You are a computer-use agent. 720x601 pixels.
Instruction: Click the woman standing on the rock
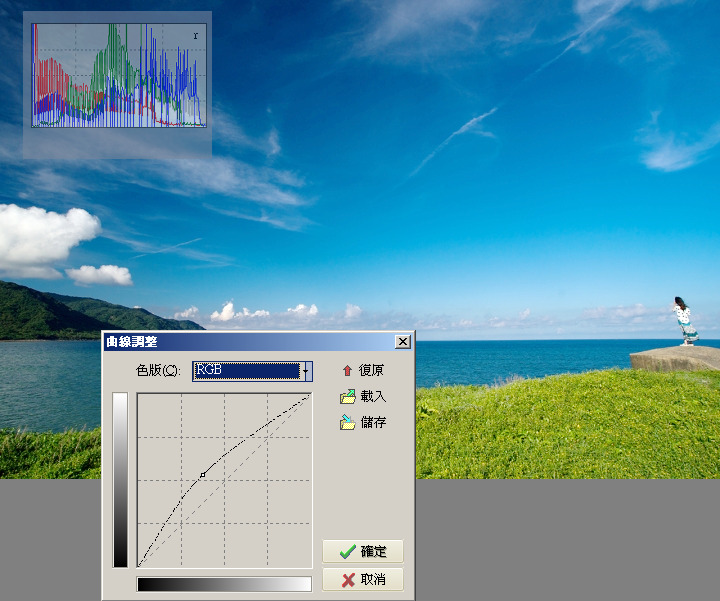click(684, 322)
